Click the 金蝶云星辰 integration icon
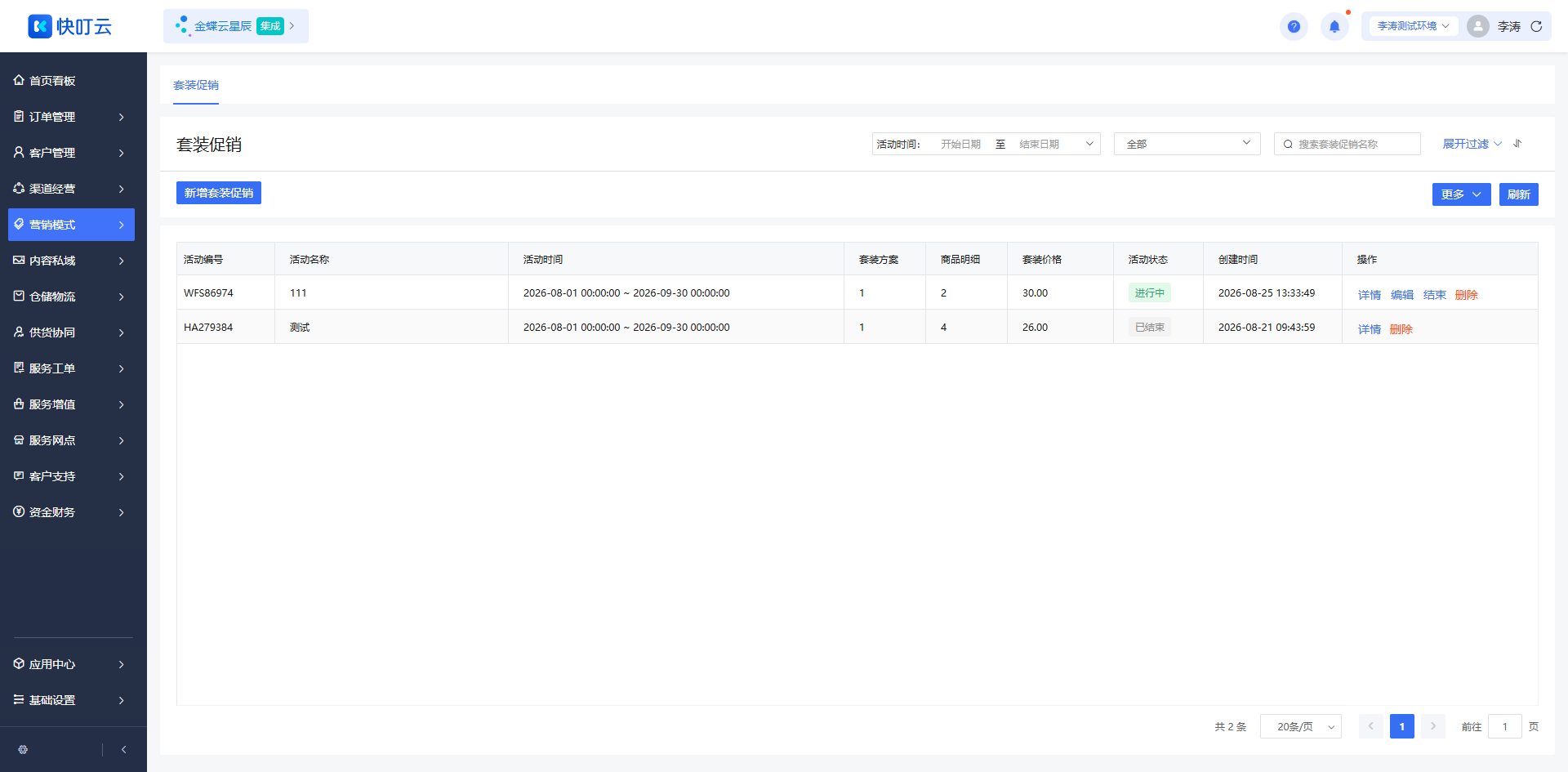Image resolution: width=1568 pixels, height=772 pixels. coord(182,26)
